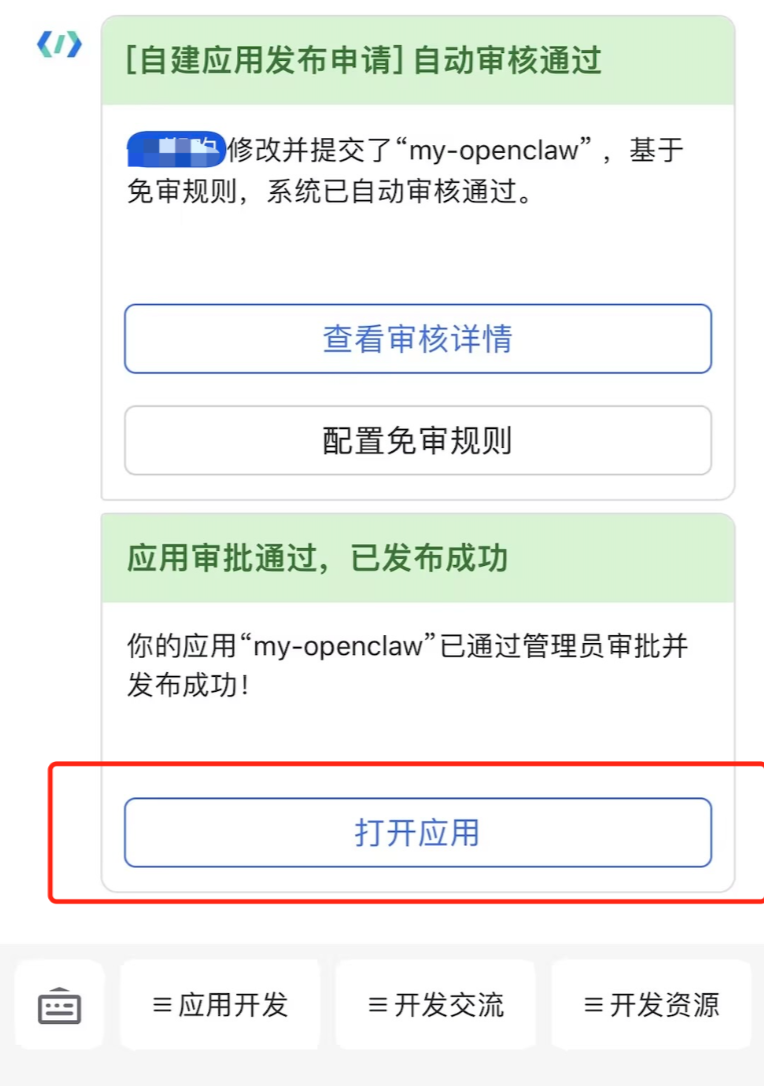764x1086 pixels.
Task: Click the developer assistant bot avatar
Action: pyautogui.click(x=59, y=45)
